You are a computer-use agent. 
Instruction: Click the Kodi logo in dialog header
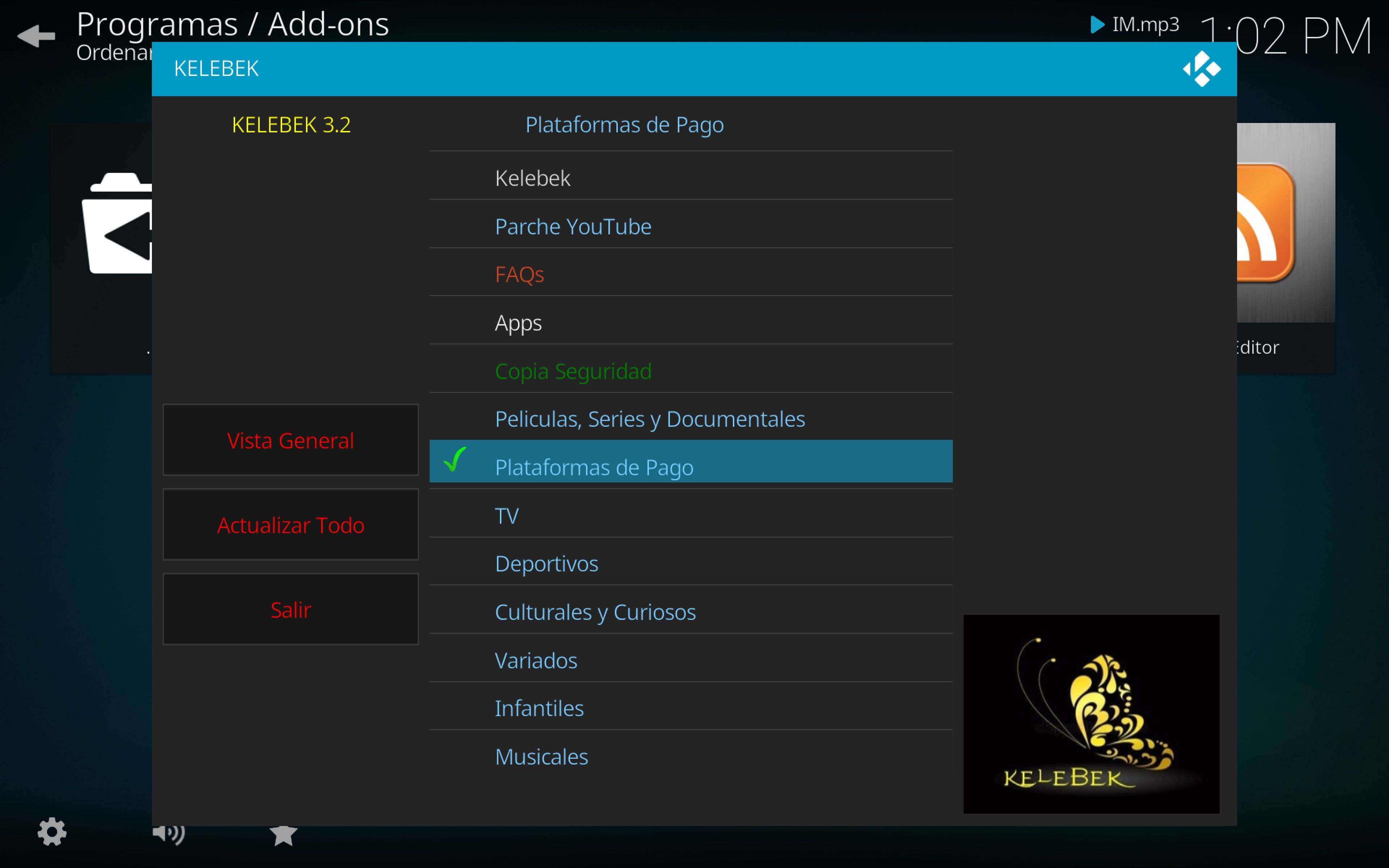1201,69
